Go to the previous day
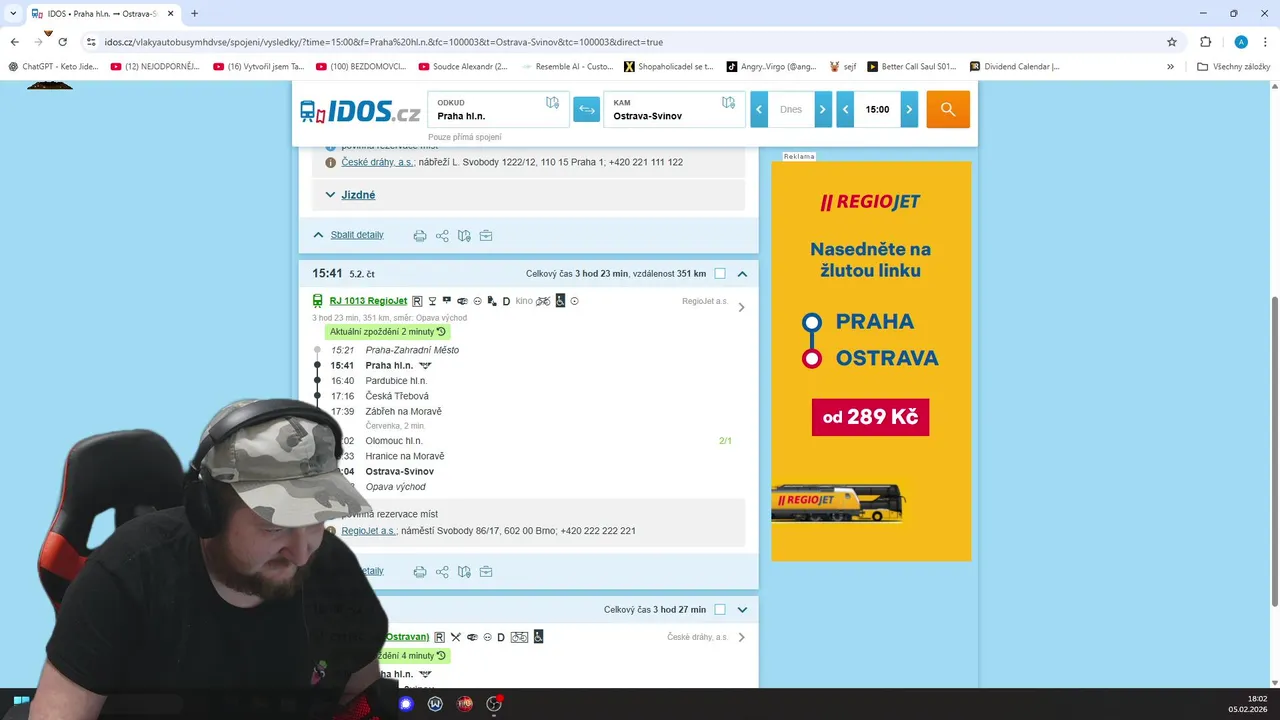 [759, 109]
